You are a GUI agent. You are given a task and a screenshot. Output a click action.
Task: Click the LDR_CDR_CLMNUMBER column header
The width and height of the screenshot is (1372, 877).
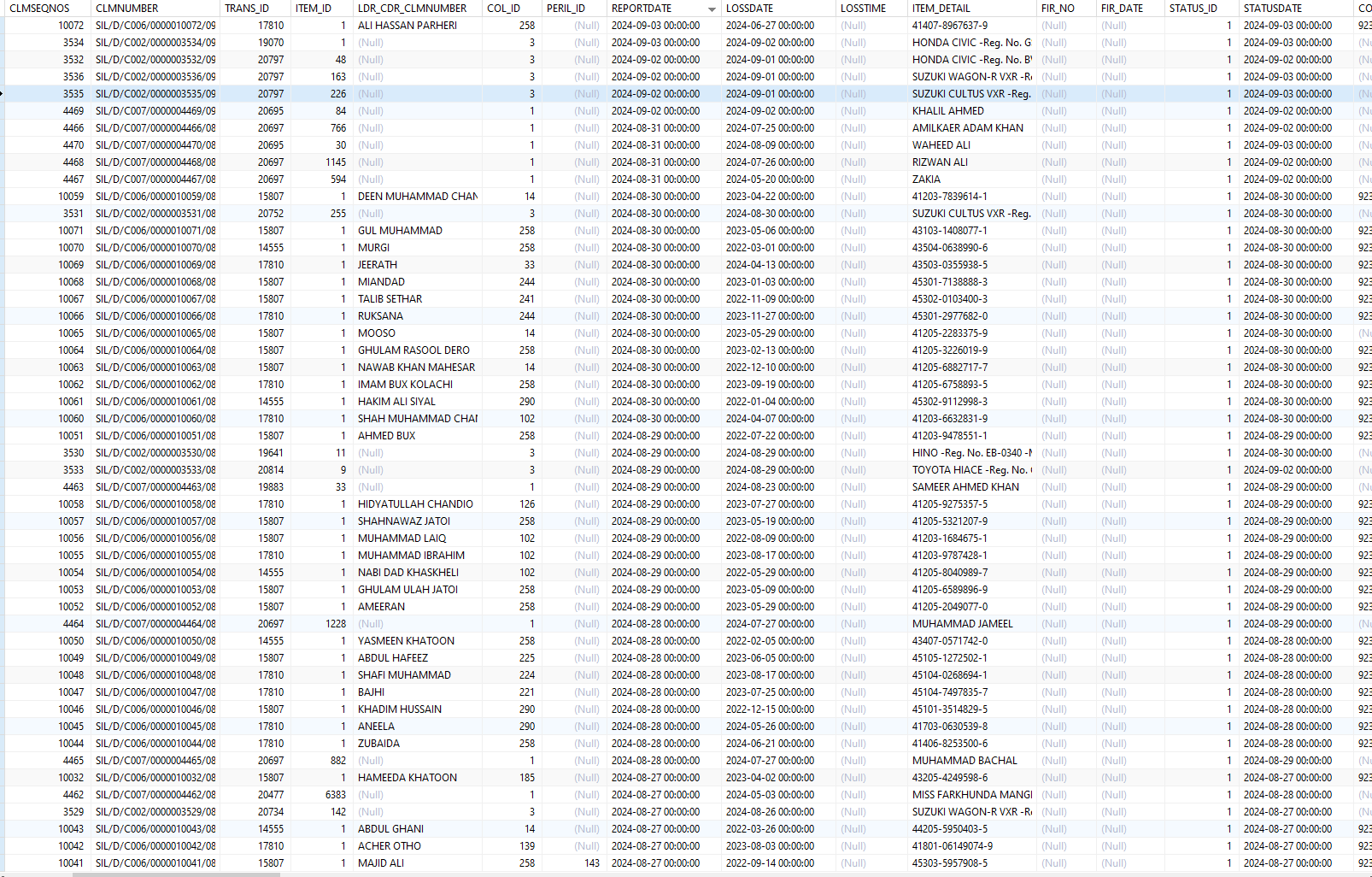coord(418,9)
